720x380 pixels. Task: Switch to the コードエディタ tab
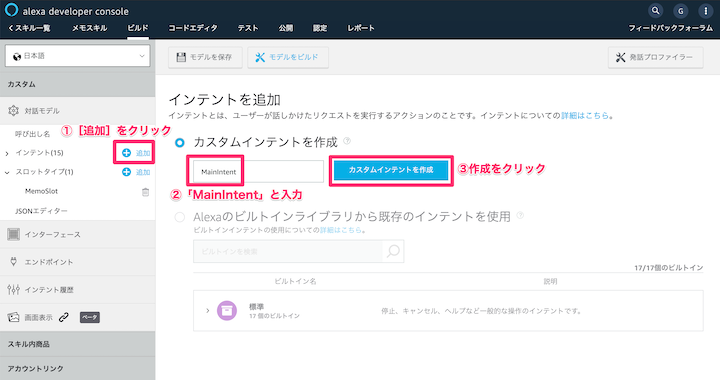pos(193,28)
